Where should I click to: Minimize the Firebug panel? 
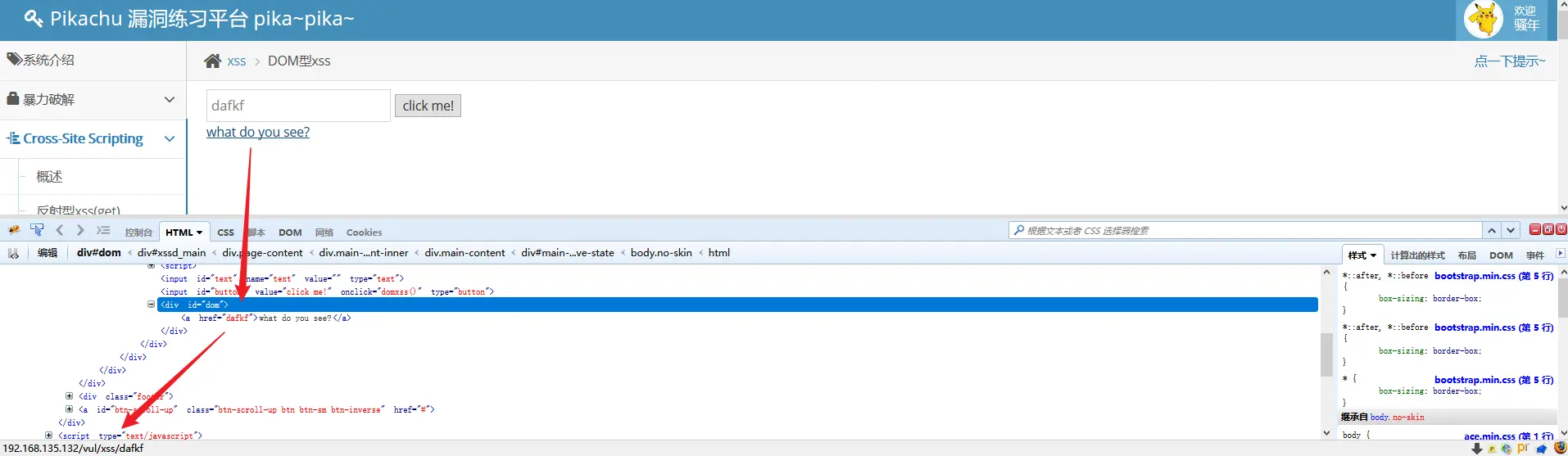coord(1535,230)
